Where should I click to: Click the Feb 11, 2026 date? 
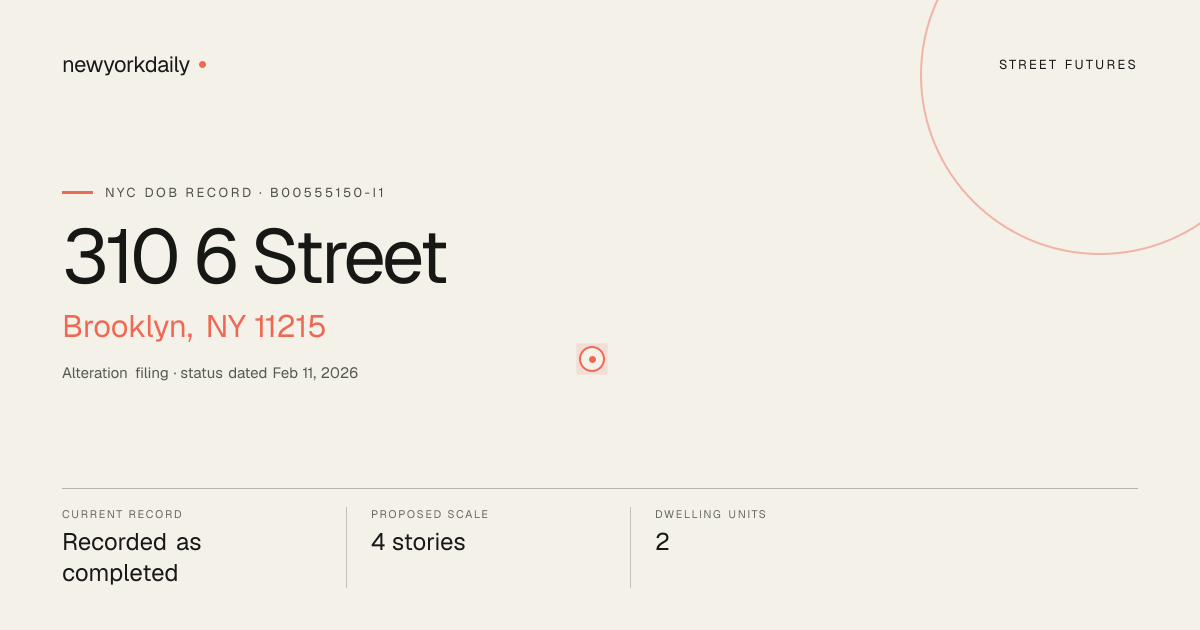[315, 373]
